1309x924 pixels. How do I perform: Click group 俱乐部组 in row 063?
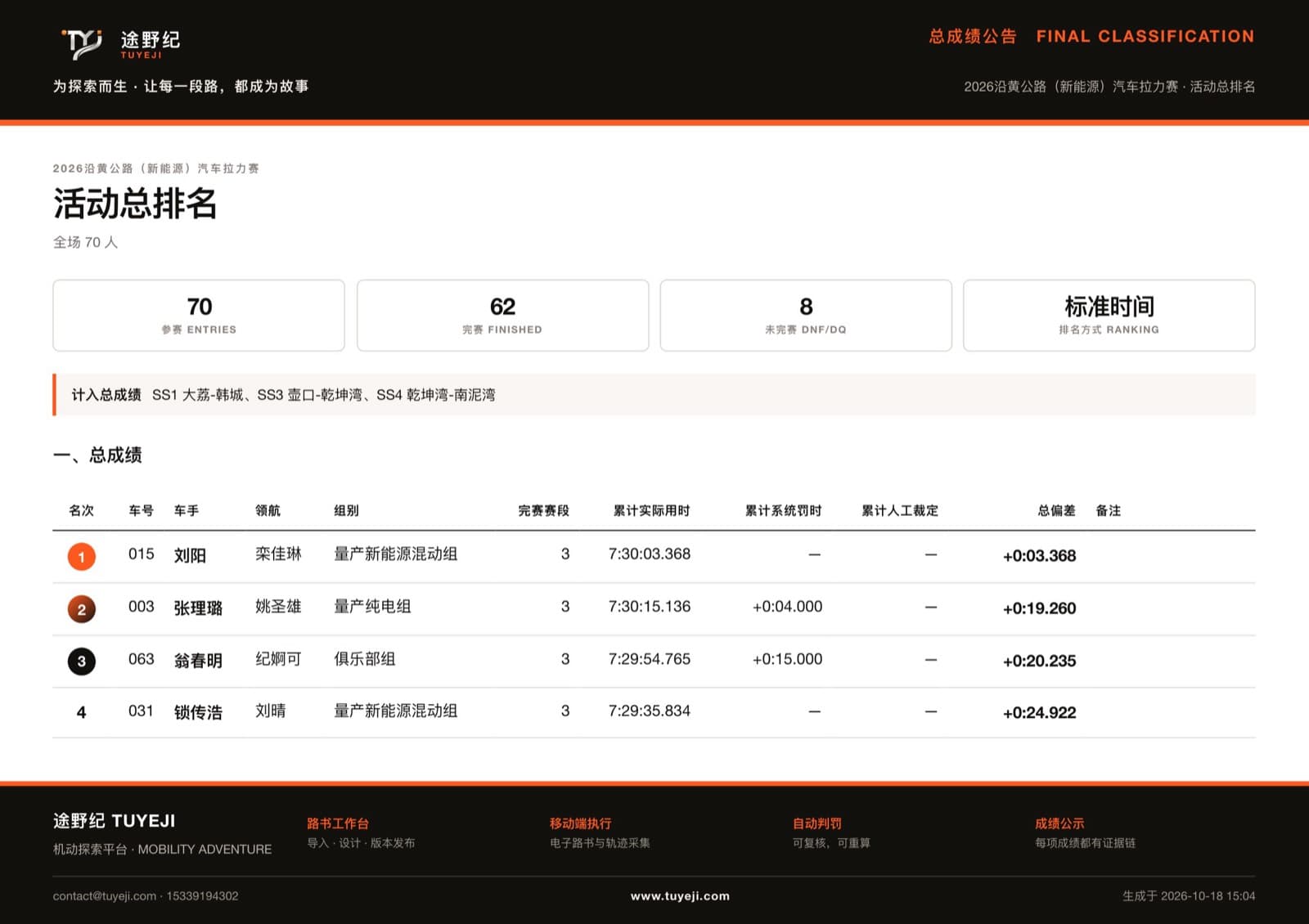[364, 658]
